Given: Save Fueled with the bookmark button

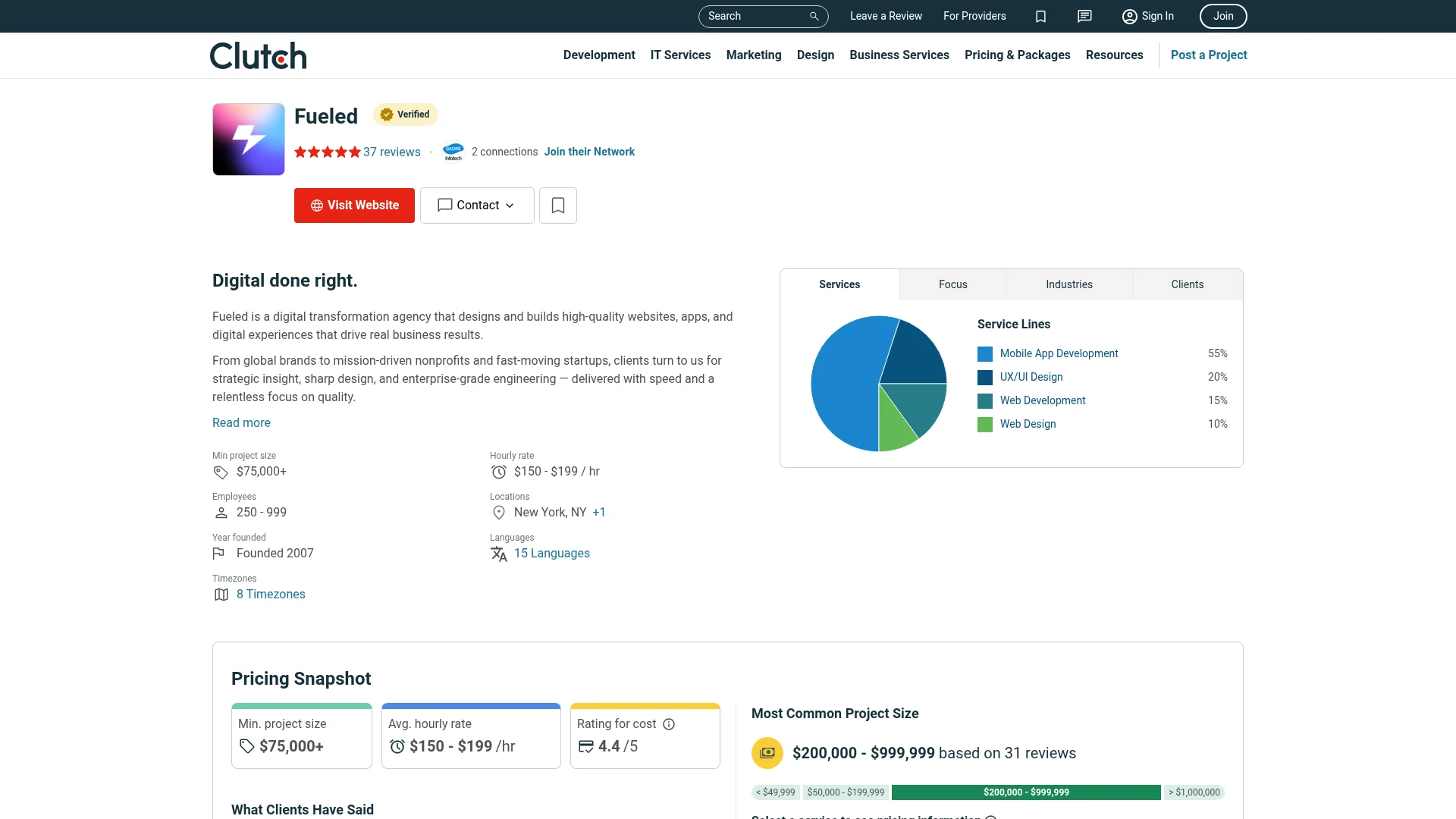Looking at the screenshot, I should tap(558, 206).
